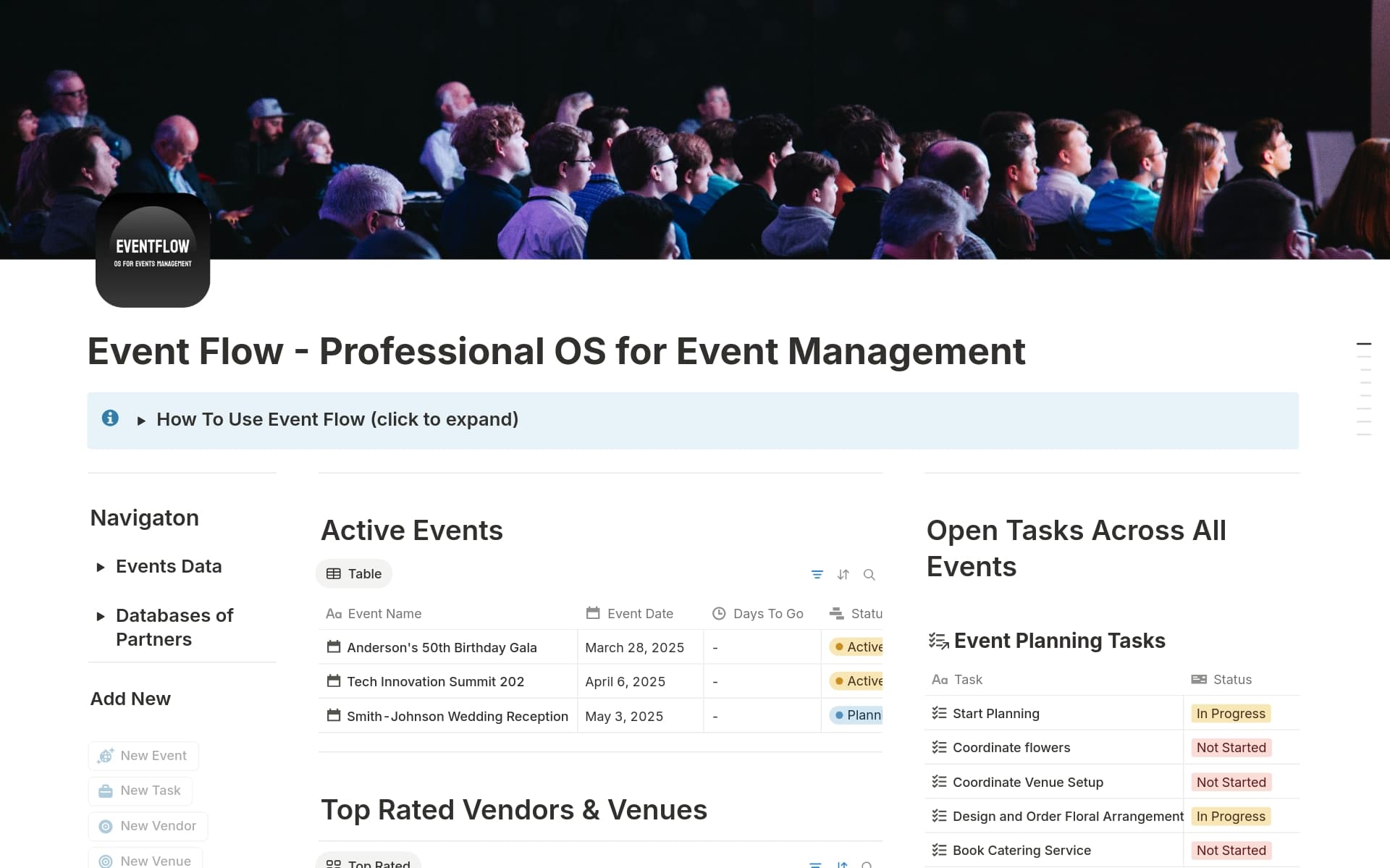Switch to the Table view tab
Viewport: 1390px width, 868px height.
353,573
